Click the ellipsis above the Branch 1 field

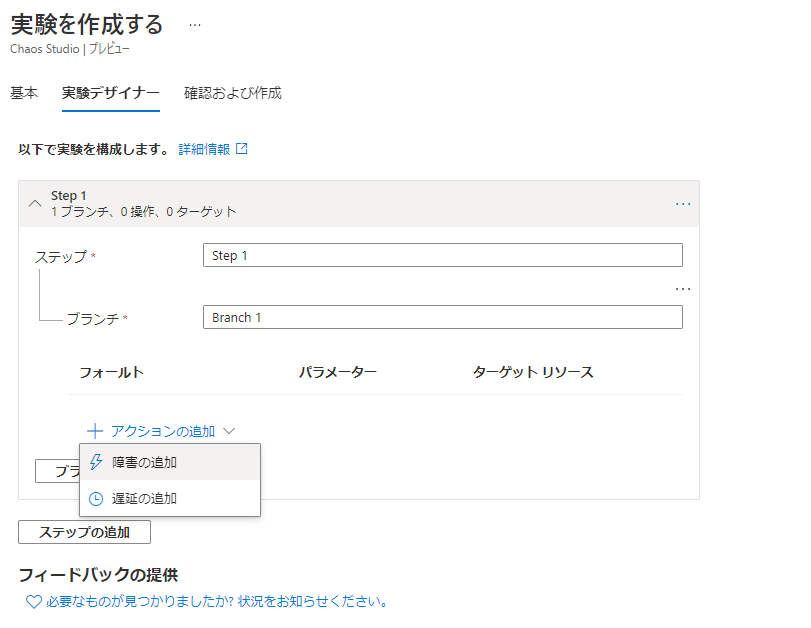683,288
